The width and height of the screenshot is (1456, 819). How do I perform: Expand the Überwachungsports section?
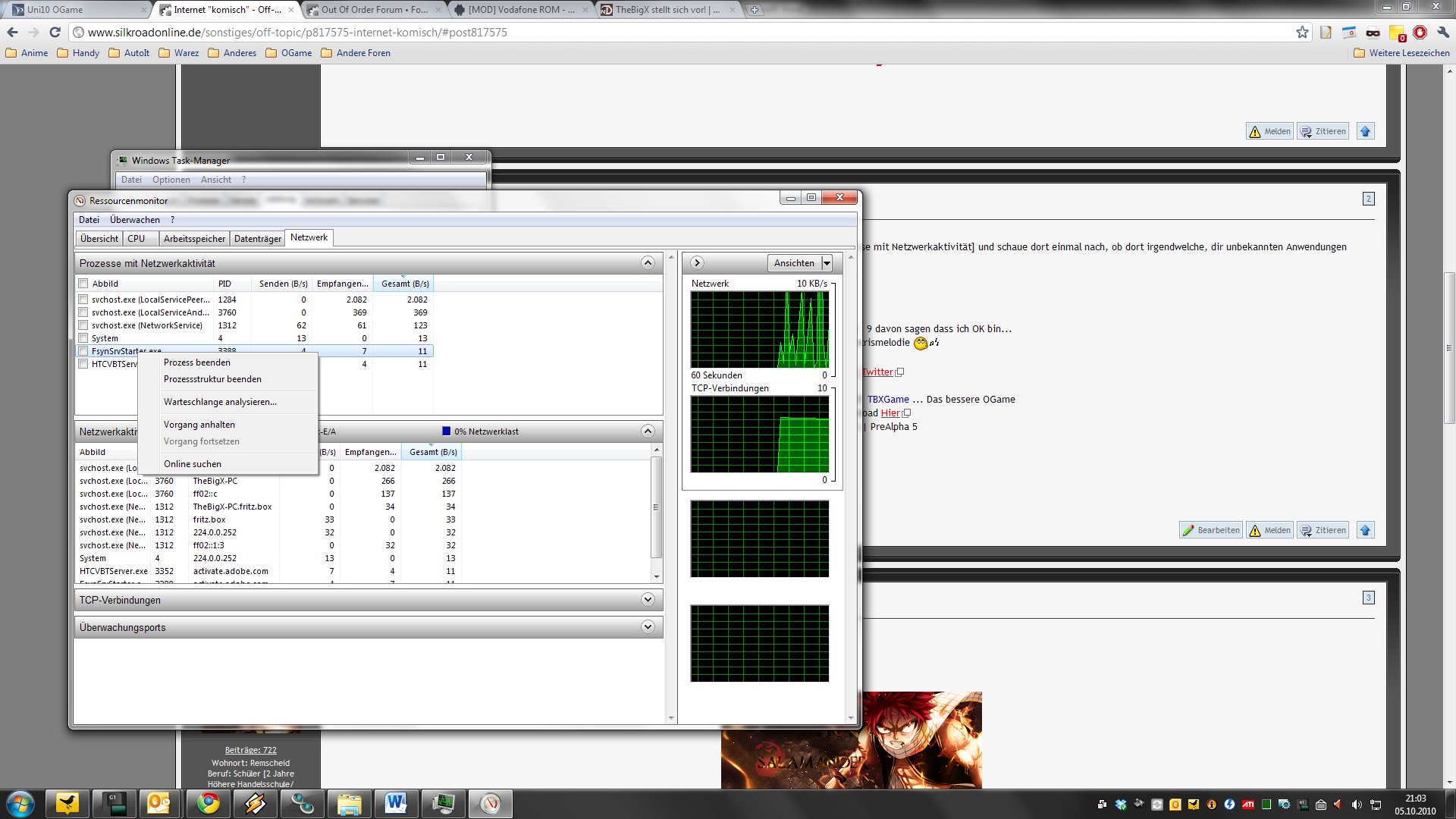coord(647,627)
